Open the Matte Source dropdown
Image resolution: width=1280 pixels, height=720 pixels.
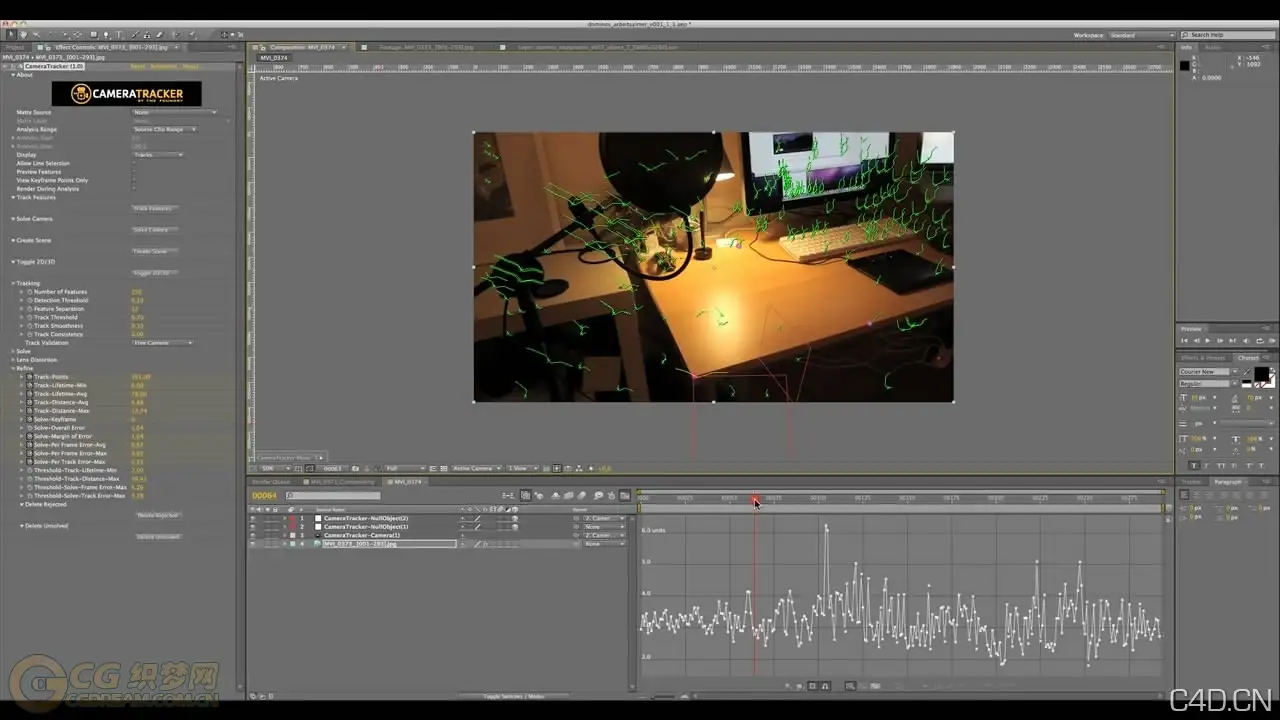pyautogui.click(x=174, y=112)
